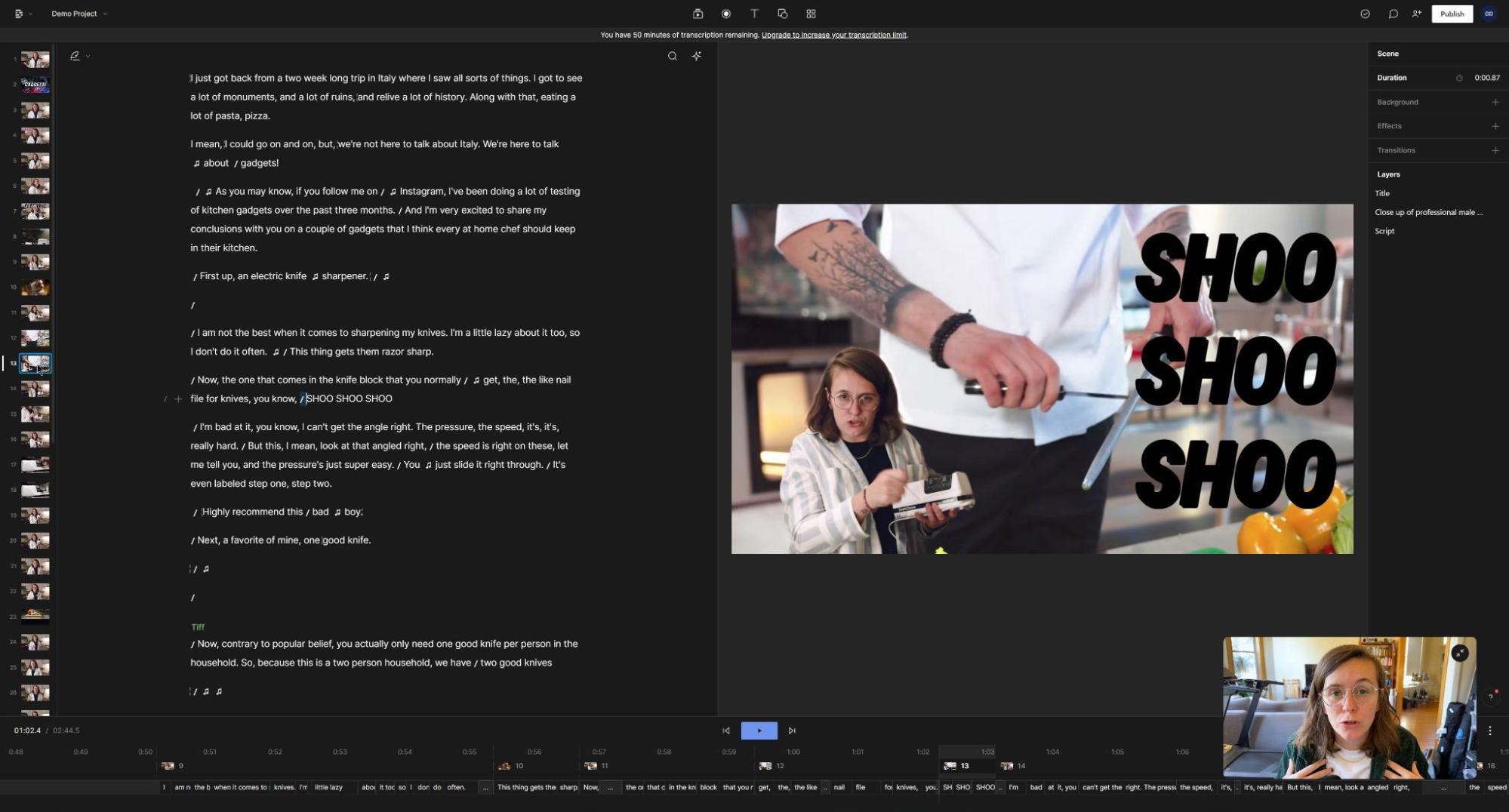Open the media library tool

(696, 14)
